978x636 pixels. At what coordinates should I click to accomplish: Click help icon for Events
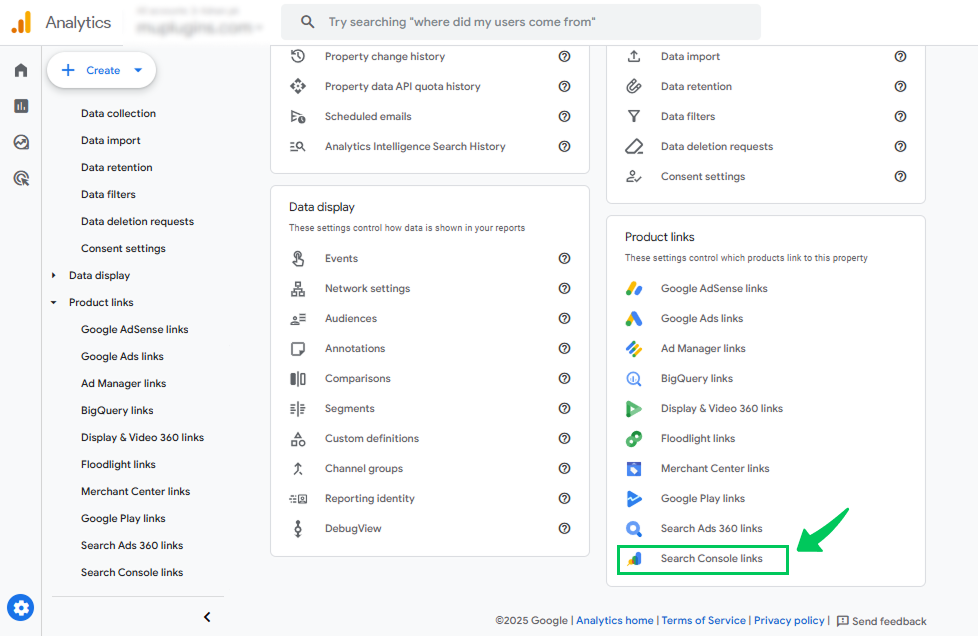564,258
